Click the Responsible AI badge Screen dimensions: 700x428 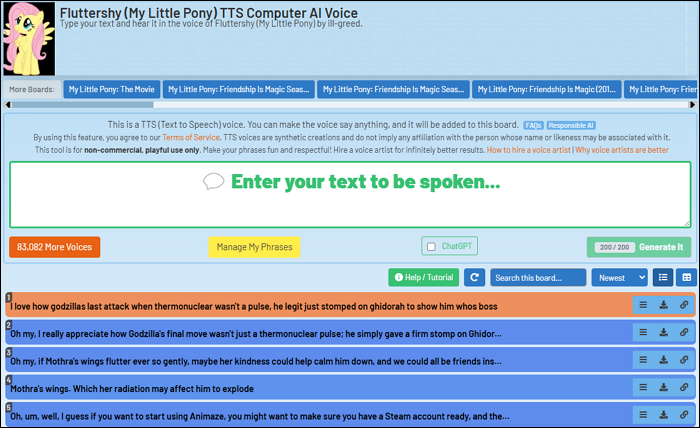pyautogui.click(x=571, y=125)
